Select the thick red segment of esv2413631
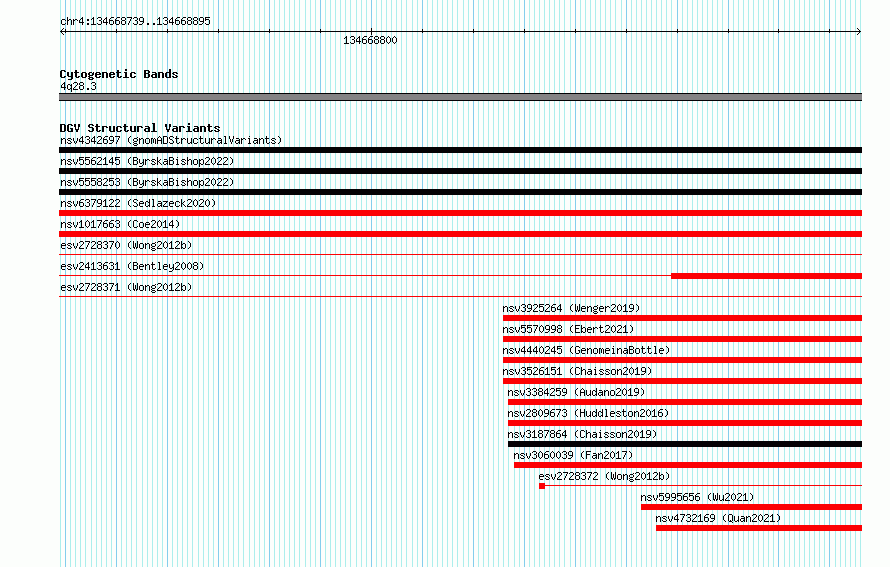The height and width of the screenshot is (567, 890). (766, 276)
